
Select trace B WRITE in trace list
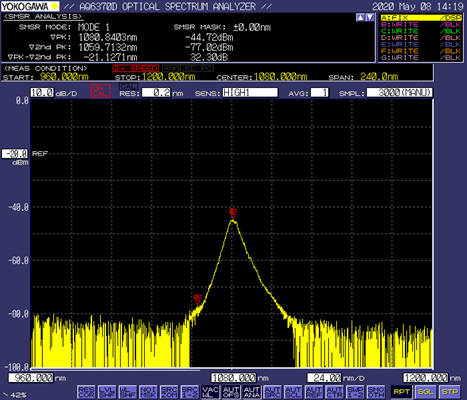[x=421, y=24]
